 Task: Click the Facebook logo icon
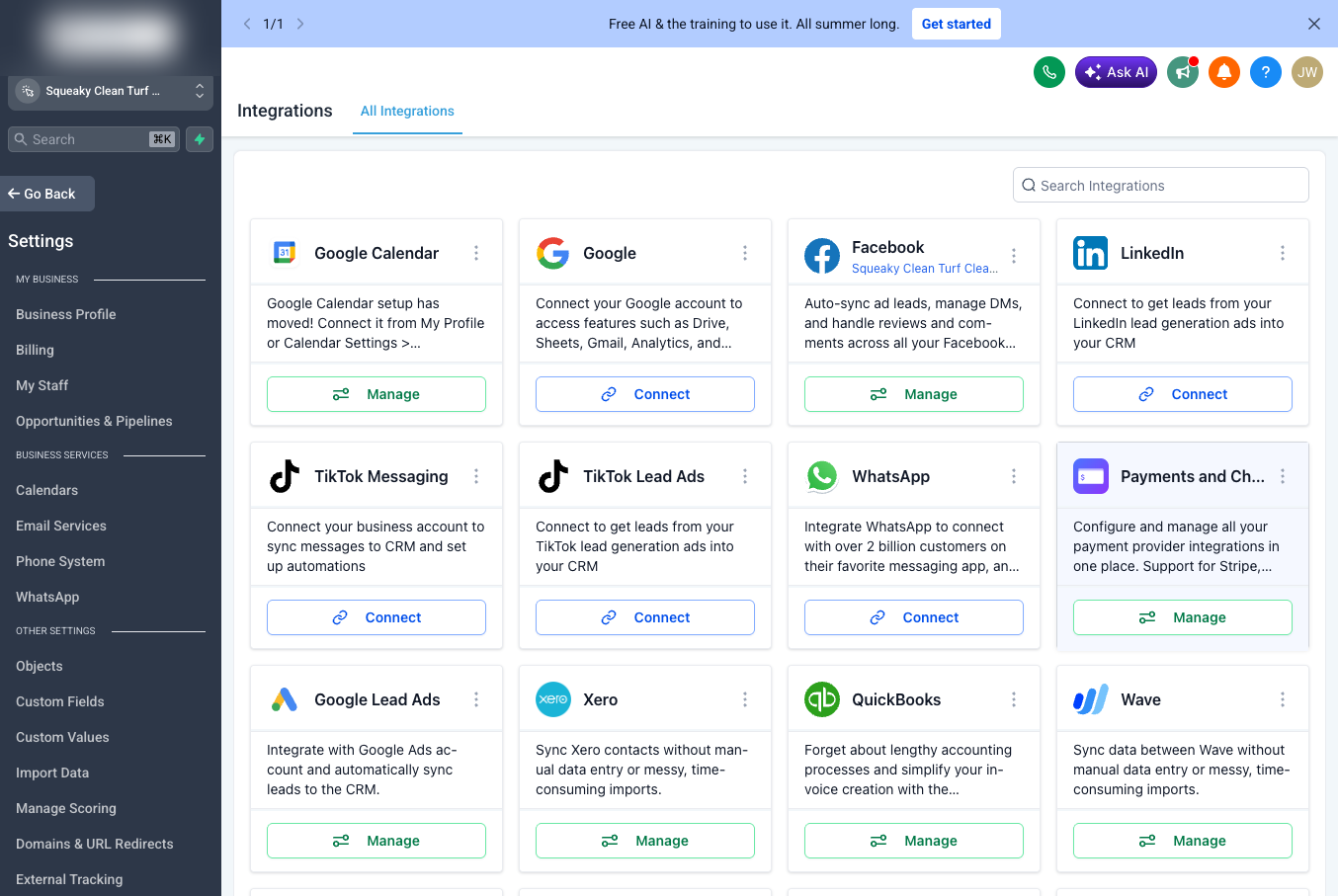click(822, 256)
